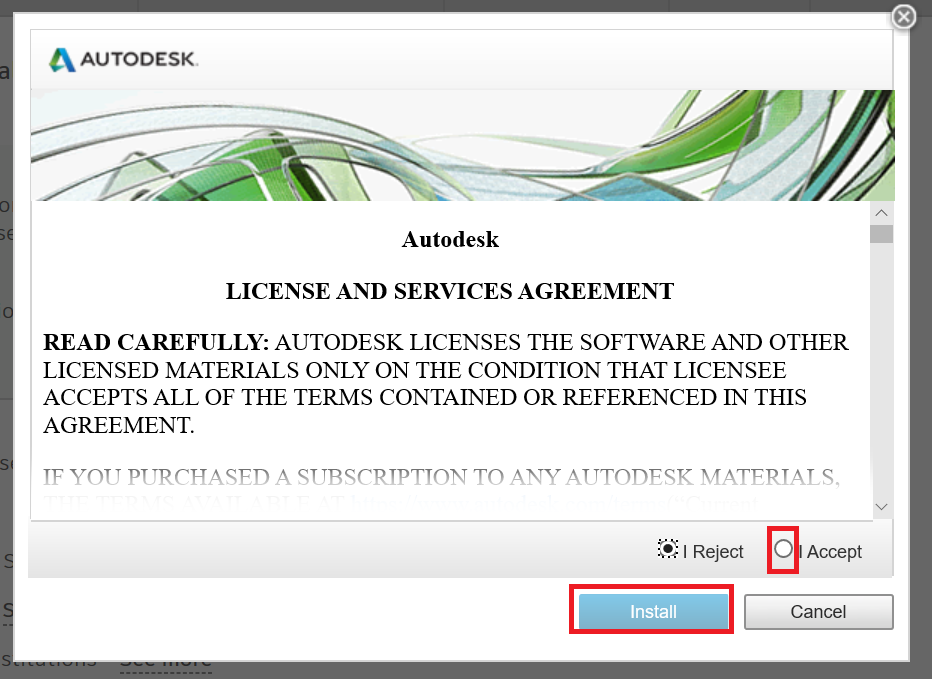Click the agreement scrollbar thumb
The image size is (932, 679).
point(881,234)
